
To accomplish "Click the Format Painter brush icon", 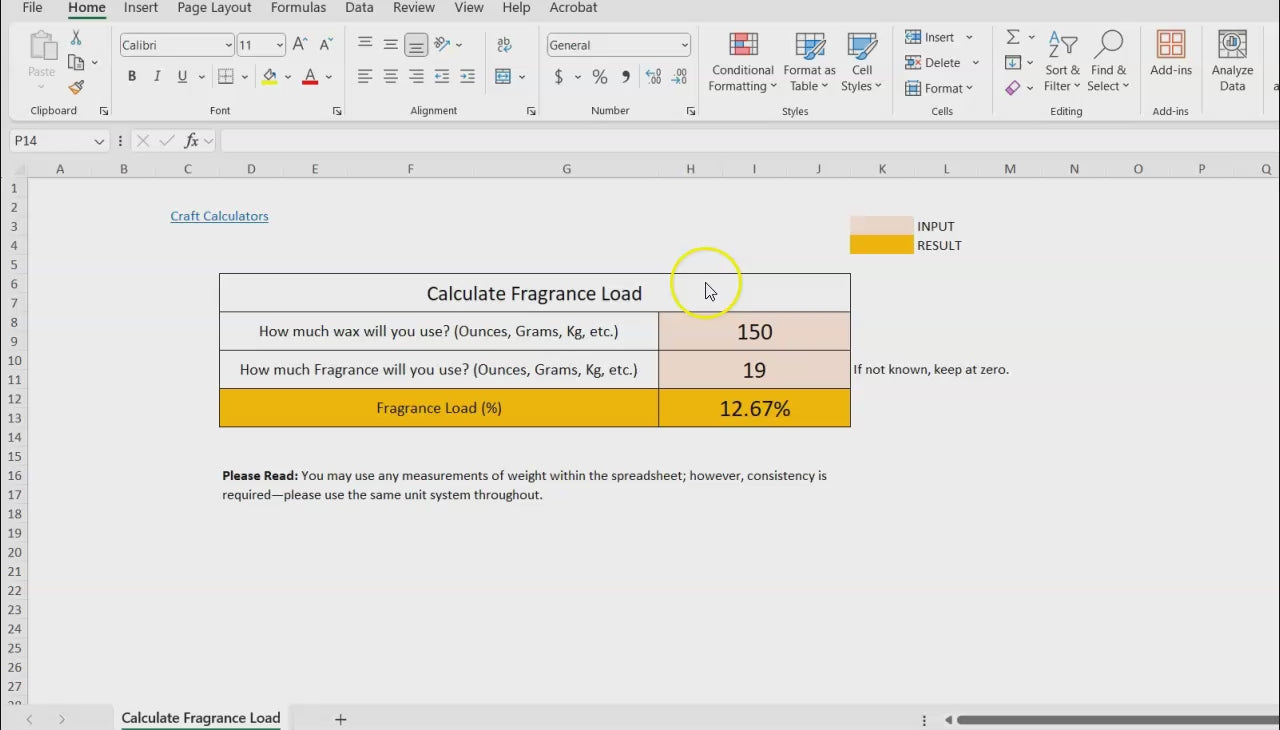I will (76, 88).
